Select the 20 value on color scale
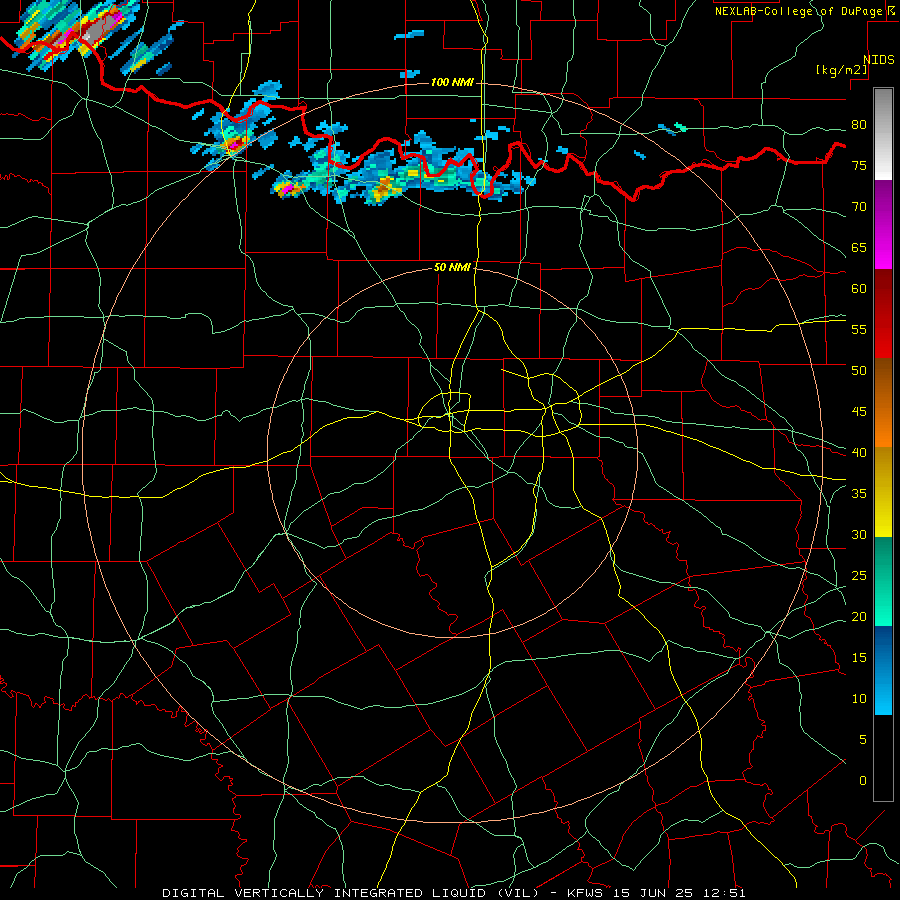900x900 pixels. (859, 616)
